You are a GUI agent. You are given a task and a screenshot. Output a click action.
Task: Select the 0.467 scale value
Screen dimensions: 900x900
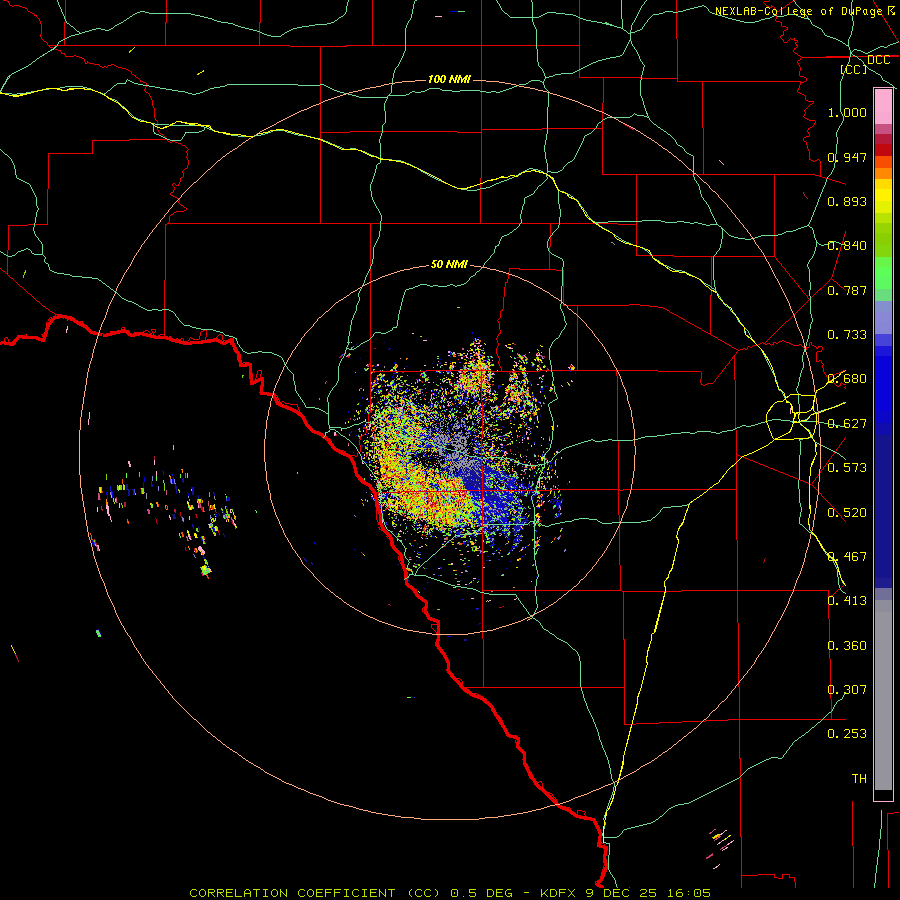[847, 557]
